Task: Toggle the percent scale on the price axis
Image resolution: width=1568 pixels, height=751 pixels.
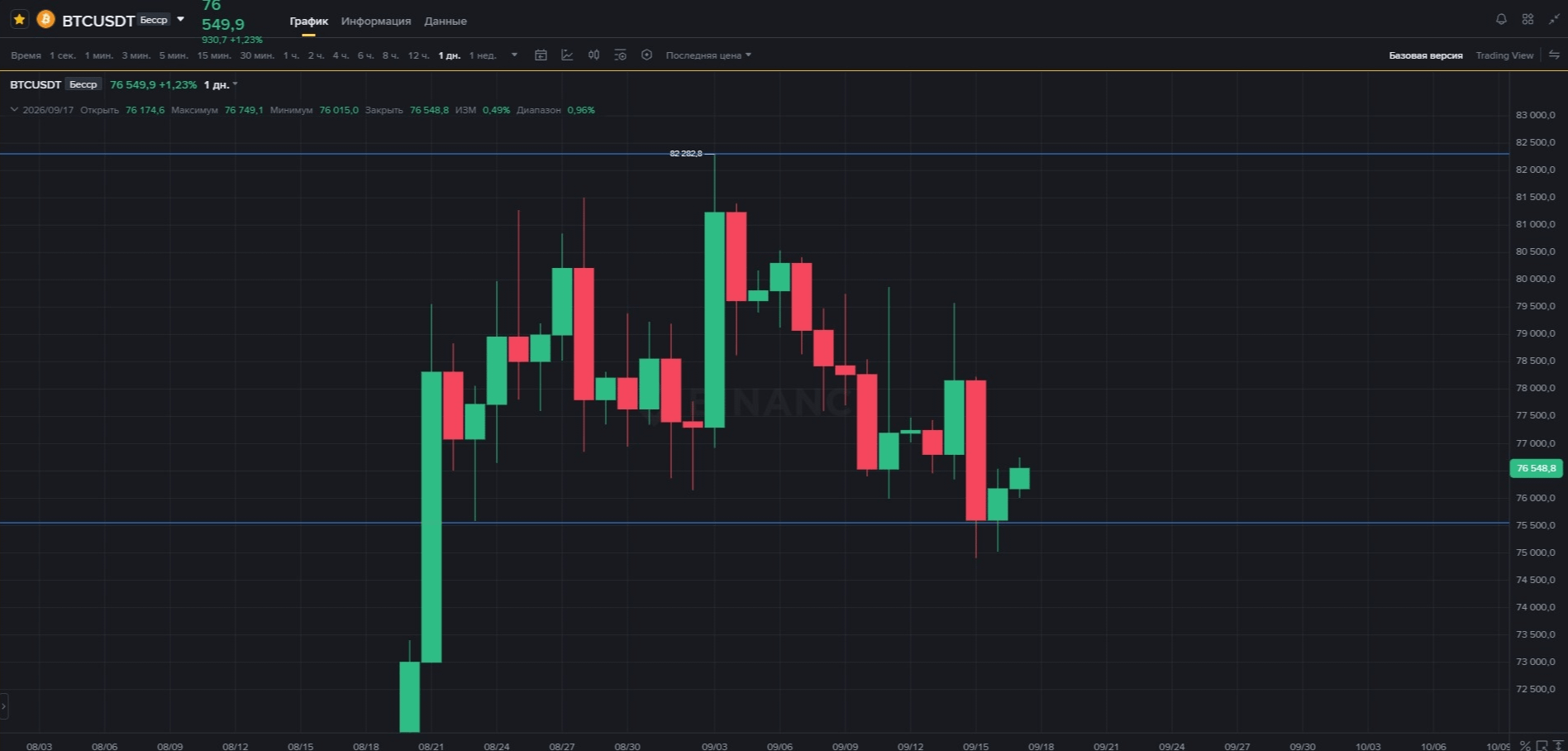Action: tap(1525, 746)
